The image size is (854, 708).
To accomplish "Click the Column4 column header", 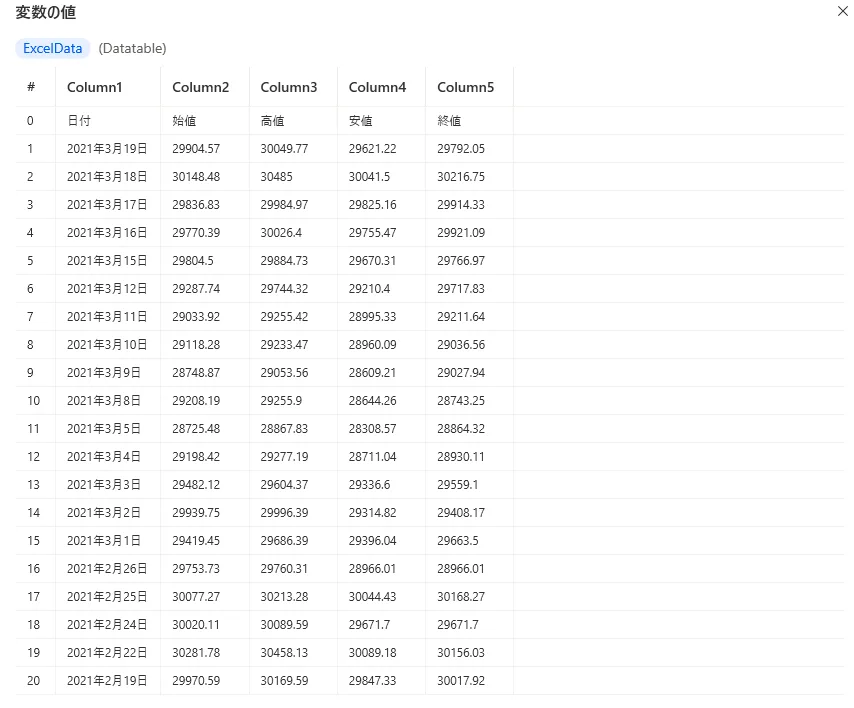I will 377,87.
